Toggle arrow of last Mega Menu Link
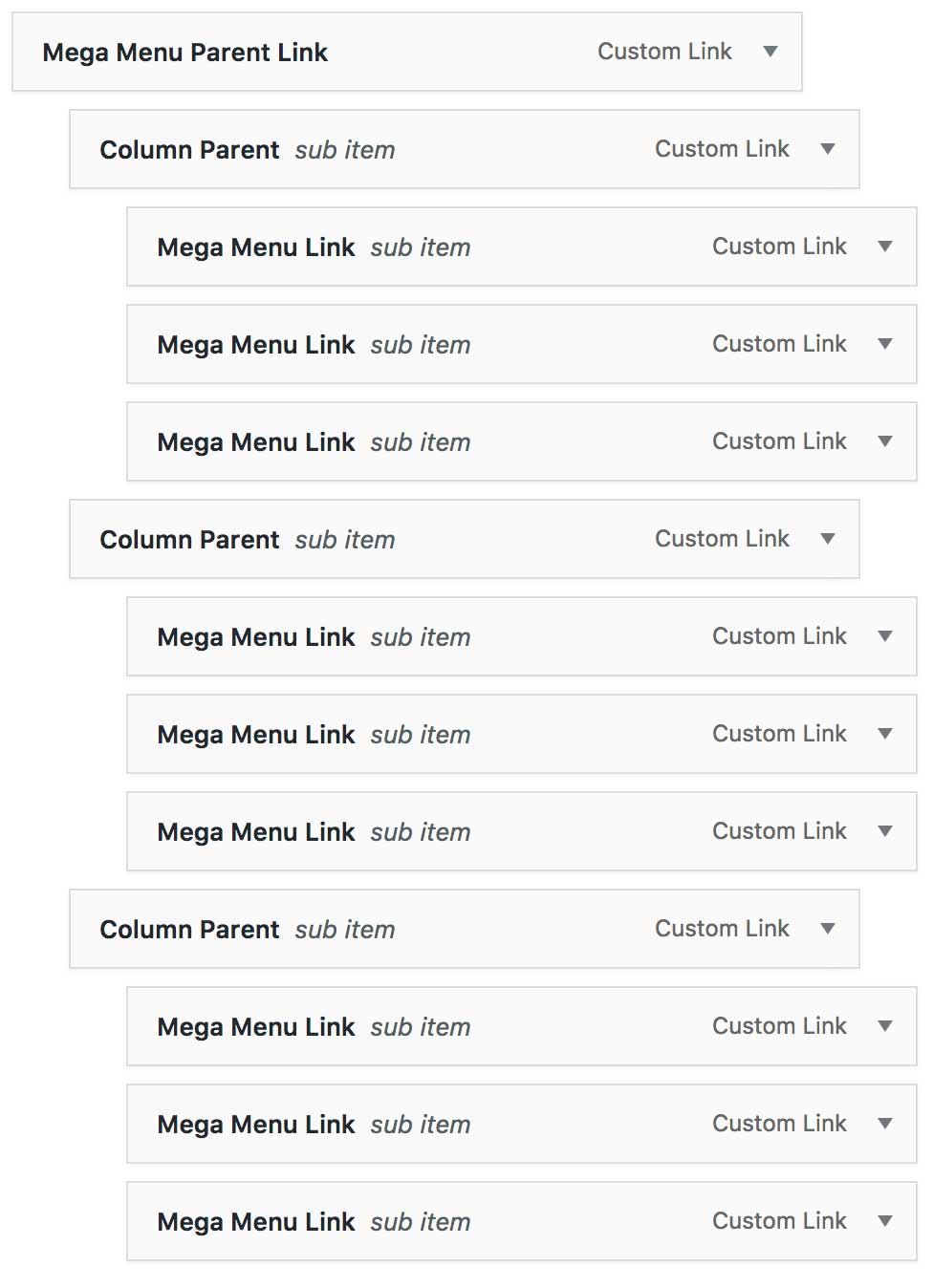Image resolution: width=933 pixels, height=1288 pixels. (884, 1221)
